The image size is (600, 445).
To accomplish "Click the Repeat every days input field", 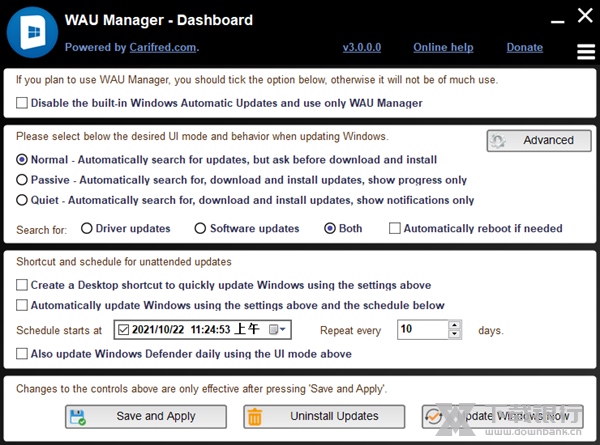I will coord(420,329).
